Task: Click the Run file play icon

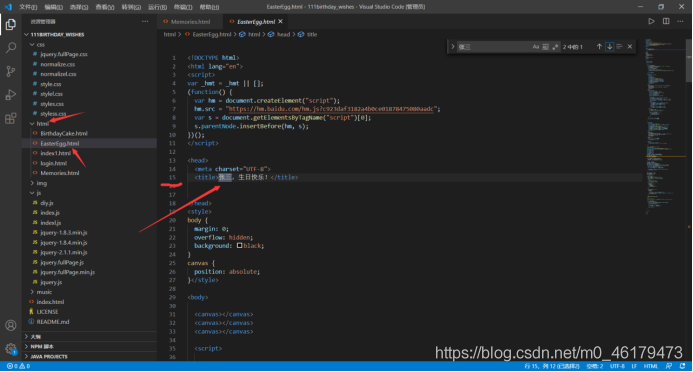Action: click(651, 21)
